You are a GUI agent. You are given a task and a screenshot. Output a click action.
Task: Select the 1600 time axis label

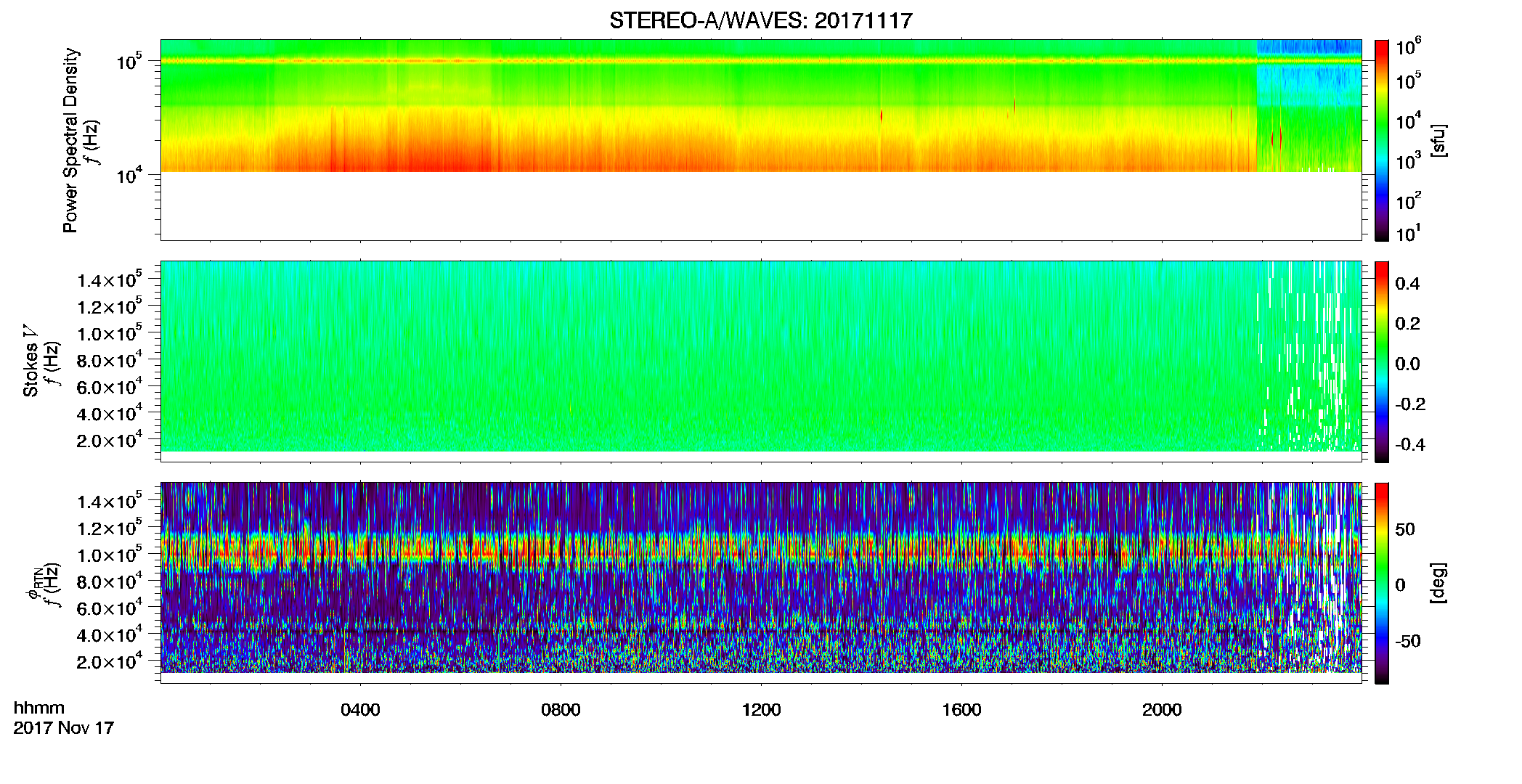tap(961, 710)
